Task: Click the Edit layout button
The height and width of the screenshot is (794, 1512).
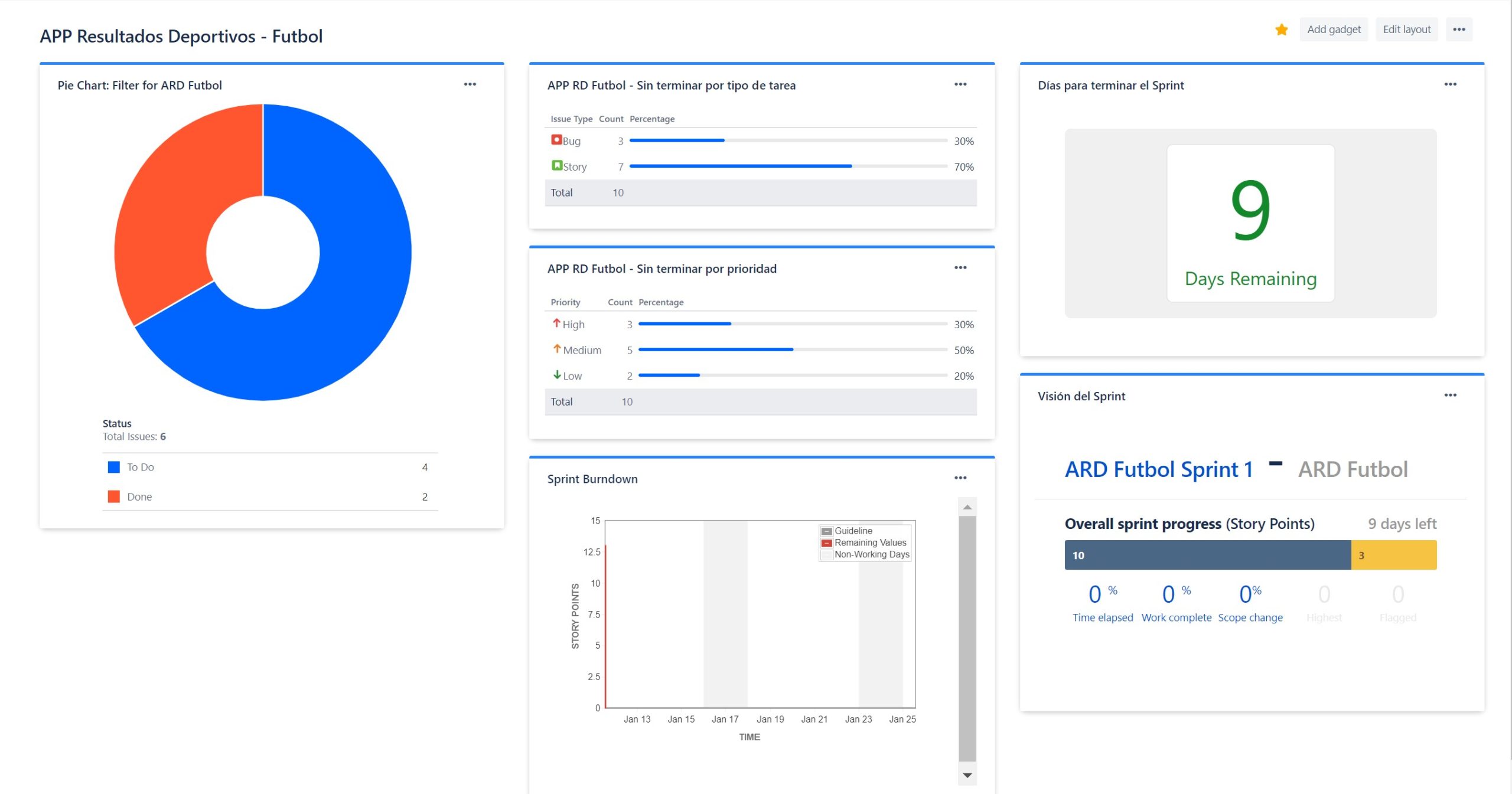Action: [x=1406, y=30]
